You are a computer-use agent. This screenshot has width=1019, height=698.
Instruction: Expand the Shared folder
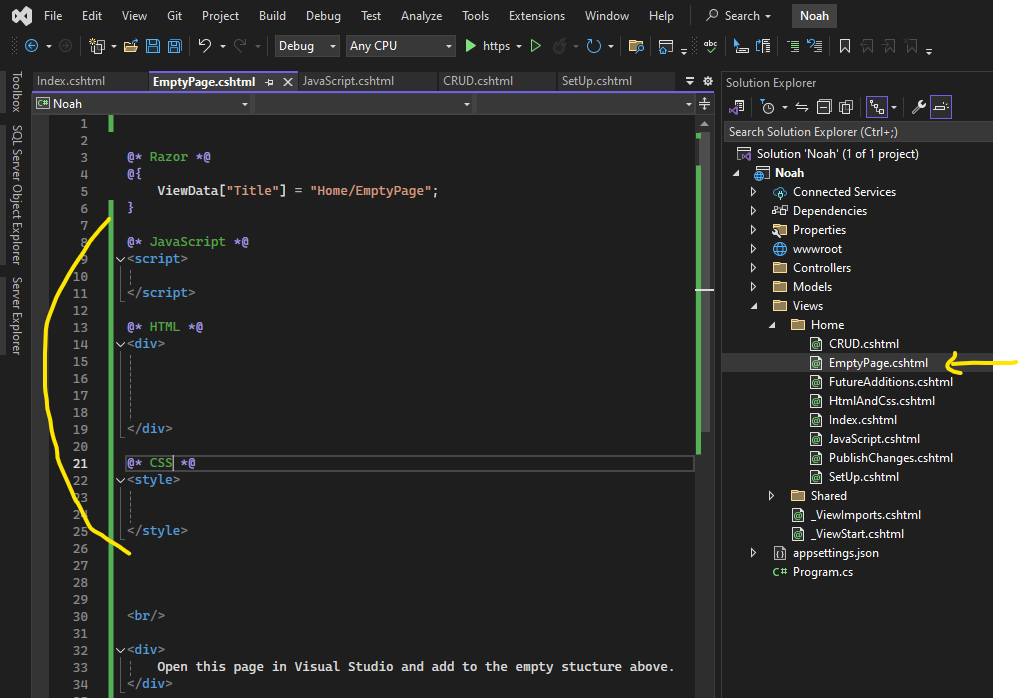tap(772, 496)
